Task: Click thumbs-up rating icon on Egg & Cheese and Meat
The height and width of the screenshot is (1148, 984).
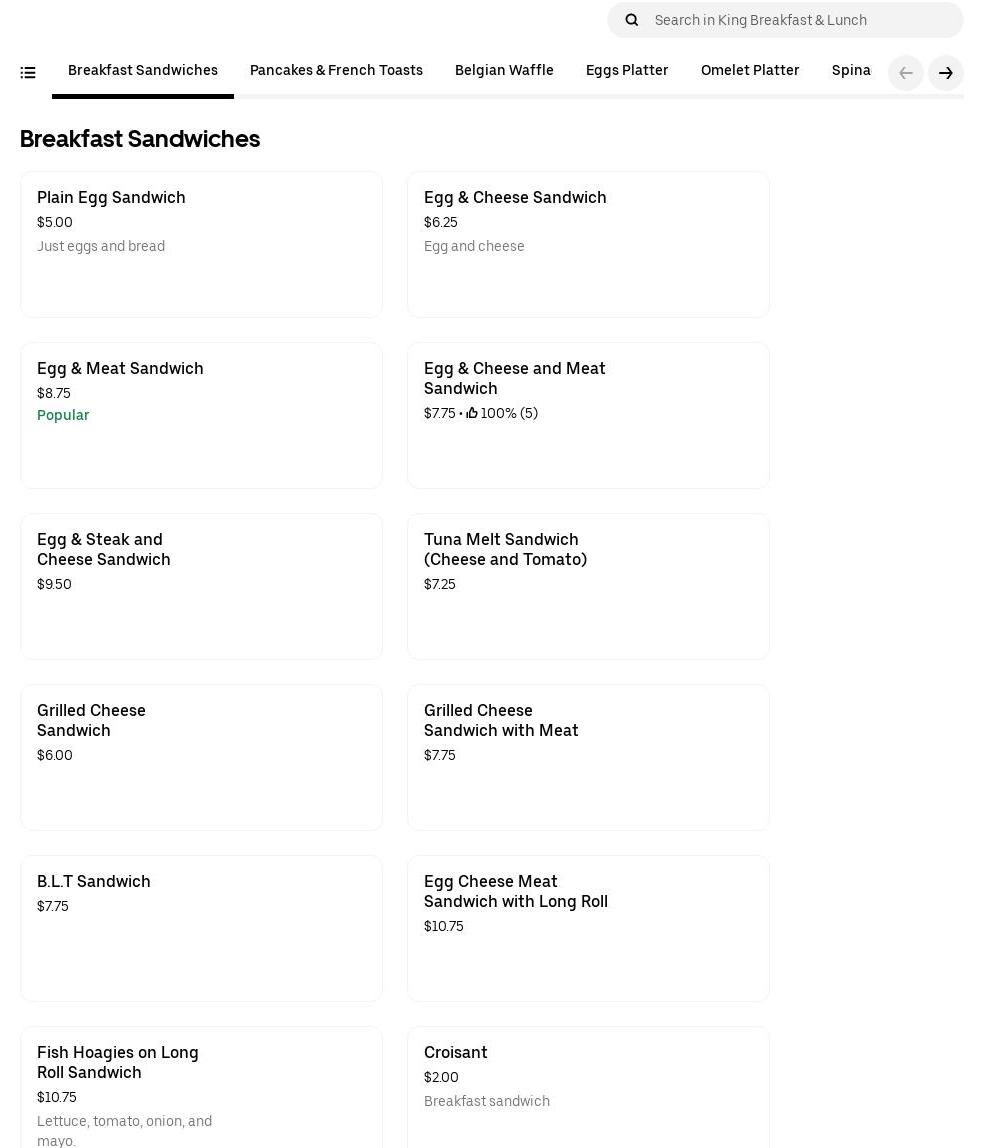Action: pyautogui.click(x=472, y=413)
